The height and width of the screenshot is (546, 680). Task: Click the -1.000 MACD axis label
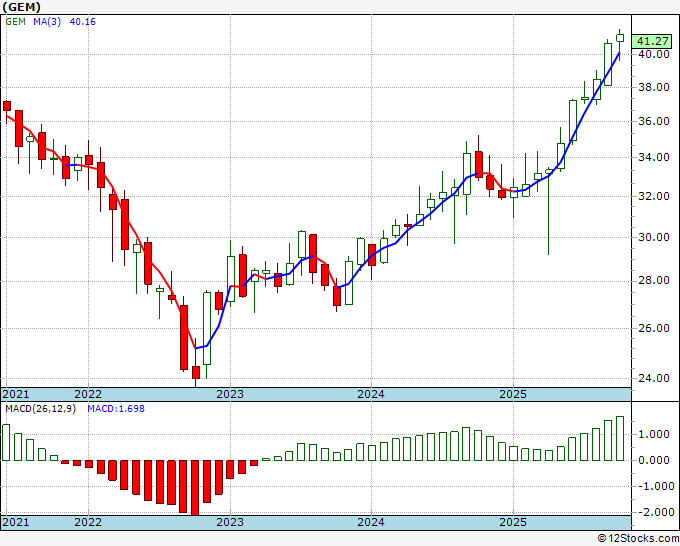coord(655,486)
